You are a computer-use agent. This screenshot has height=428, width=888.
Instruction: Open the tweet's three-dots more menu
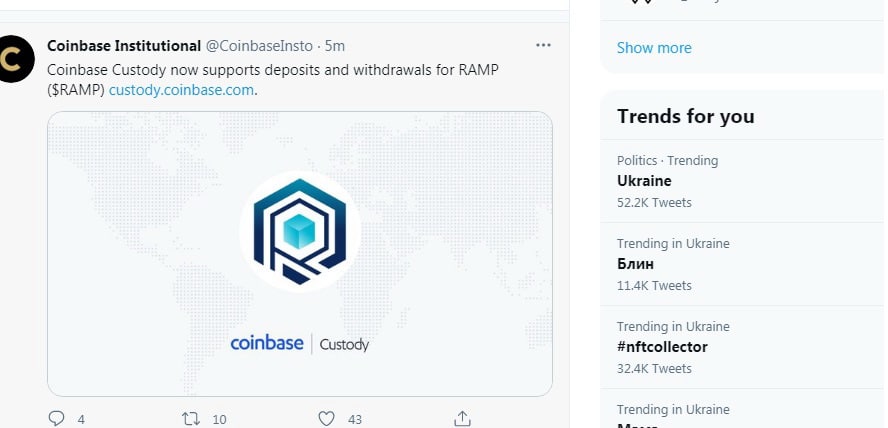(543, 45)
